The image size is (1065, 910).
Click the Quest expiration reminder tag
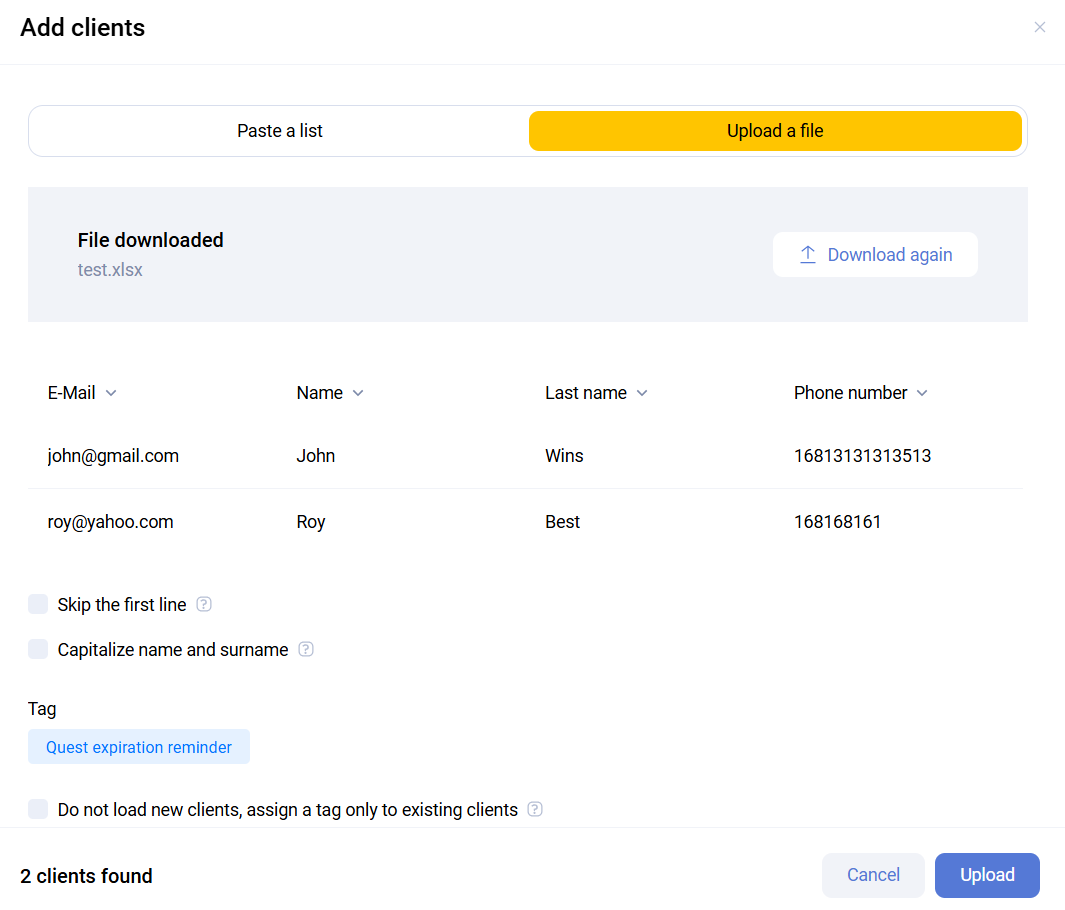click(139, 747)
